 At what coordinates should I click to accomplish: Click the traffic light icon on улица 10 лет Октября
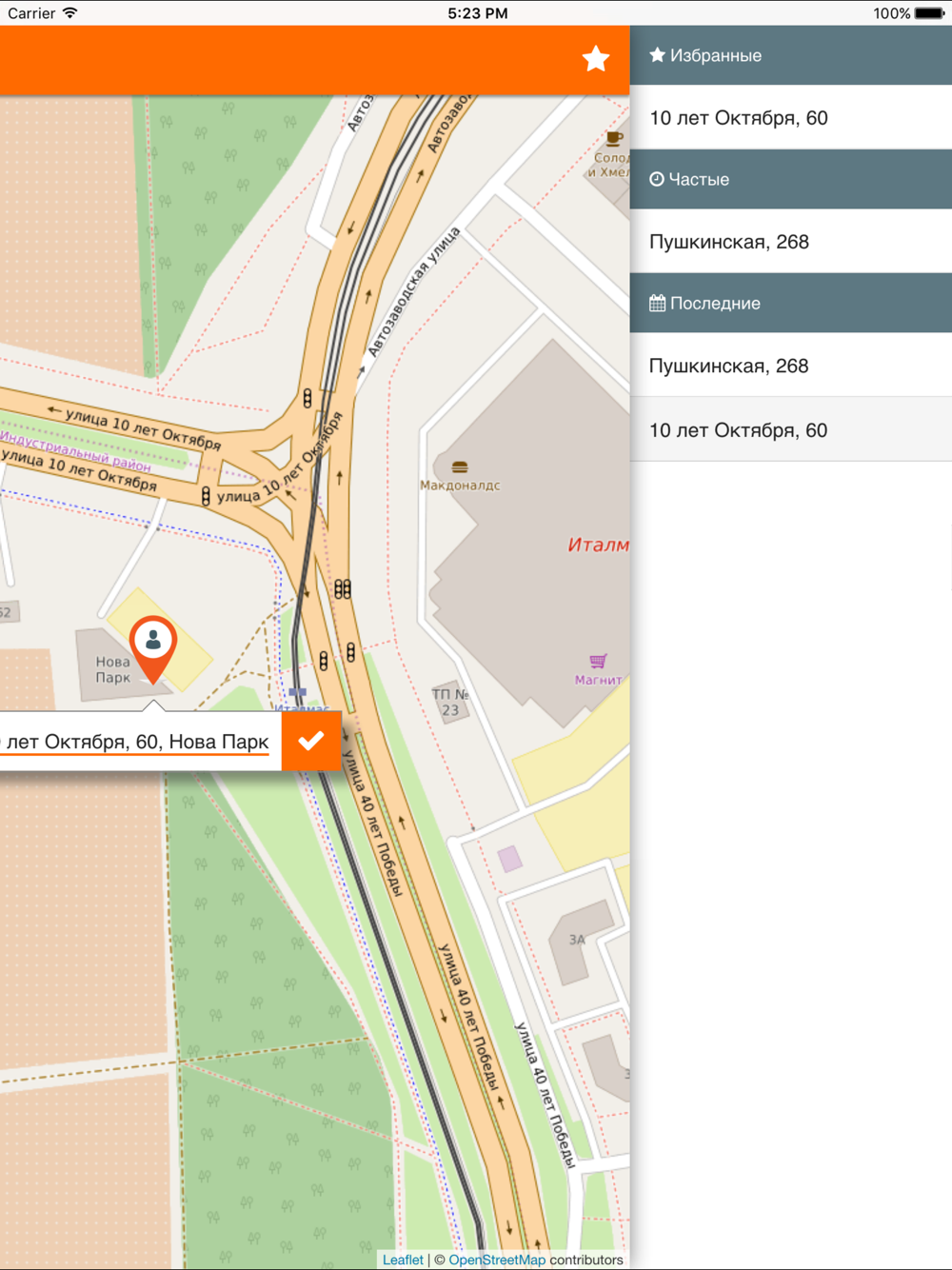[206, 497]
